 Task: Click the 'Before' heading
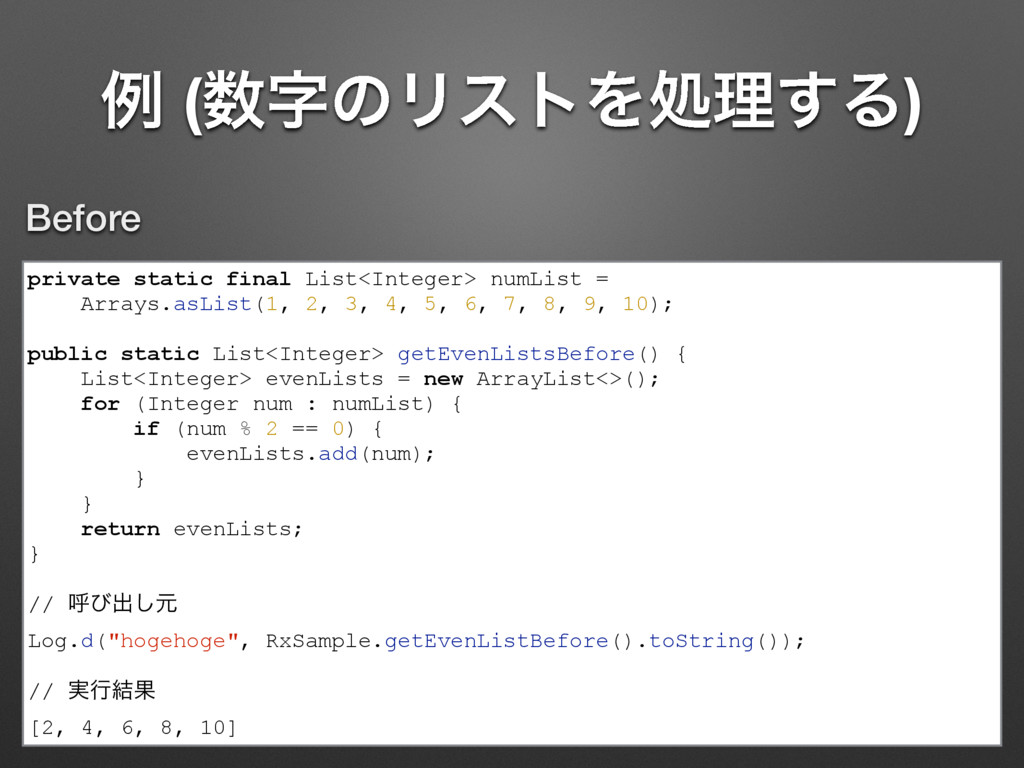[x=84, y=218]
